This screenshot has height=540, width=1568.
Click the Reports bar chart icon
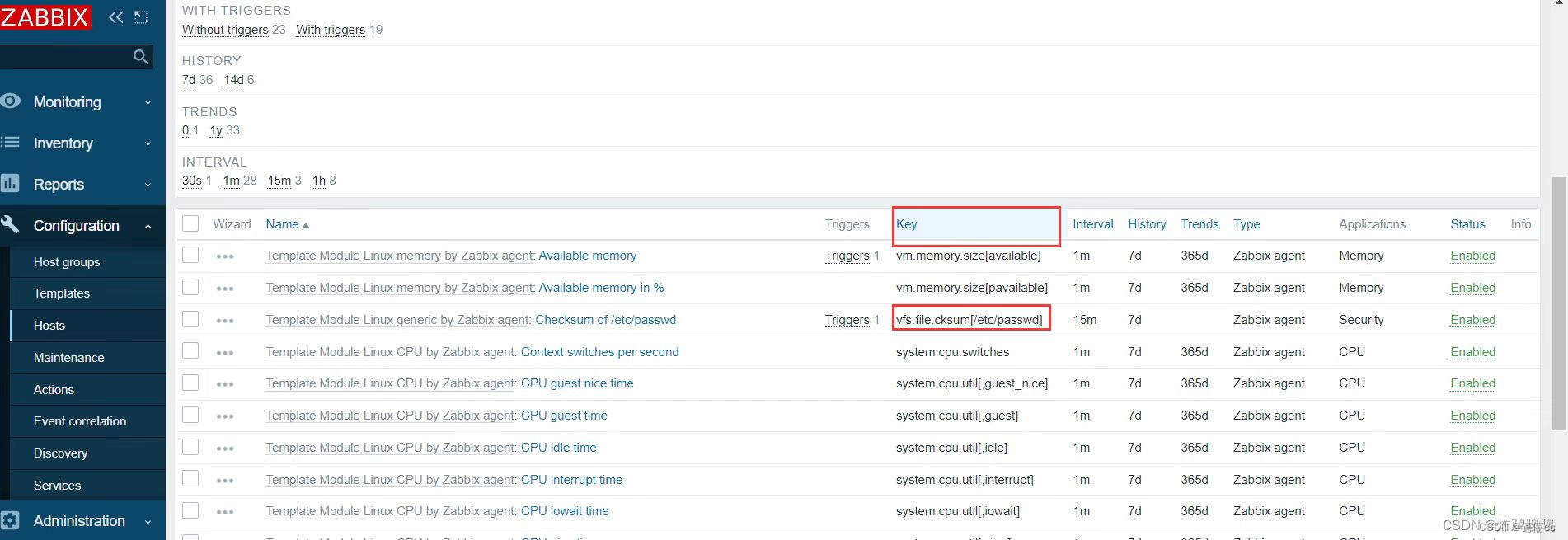[x=11, y=183]
